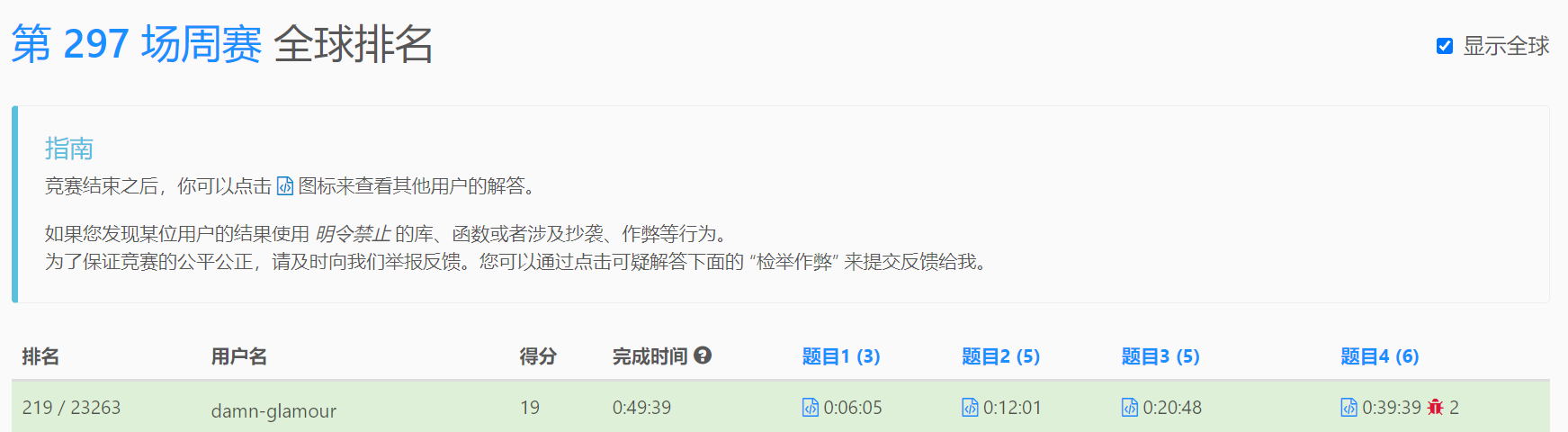Open the 第 297 场周赛 contest link
Screen dimensions: 1568x432
tap(137, 44)
